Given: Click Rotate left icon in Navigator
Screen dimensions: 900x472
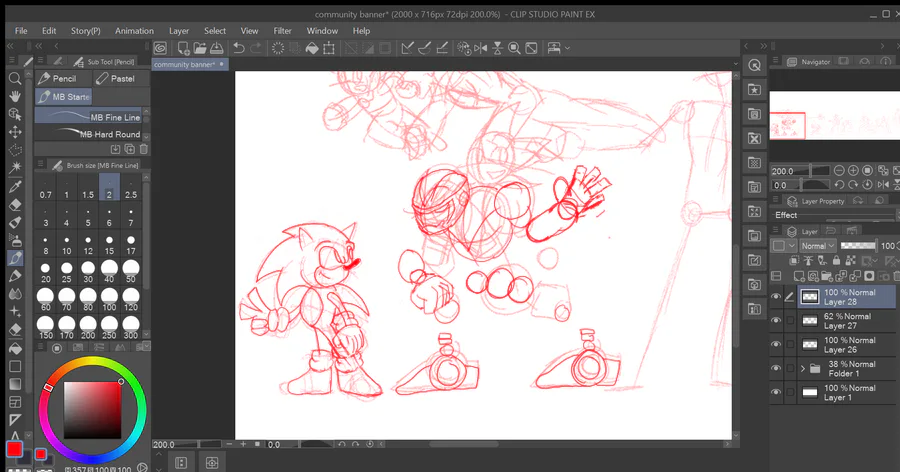Looking at the screenshot, I should click(839, 185).
